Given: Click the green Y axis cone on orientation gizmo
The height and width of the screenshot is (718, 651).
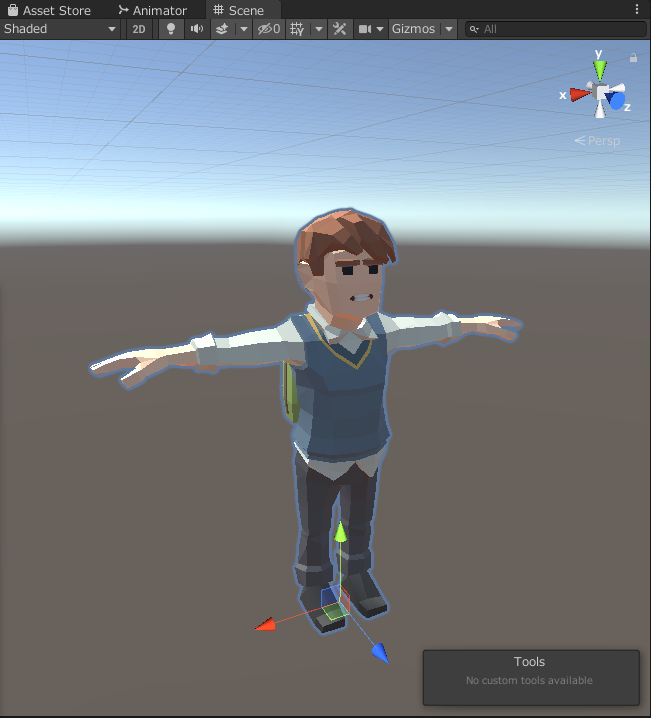Looking at the screenshot, I should (600, 71).
